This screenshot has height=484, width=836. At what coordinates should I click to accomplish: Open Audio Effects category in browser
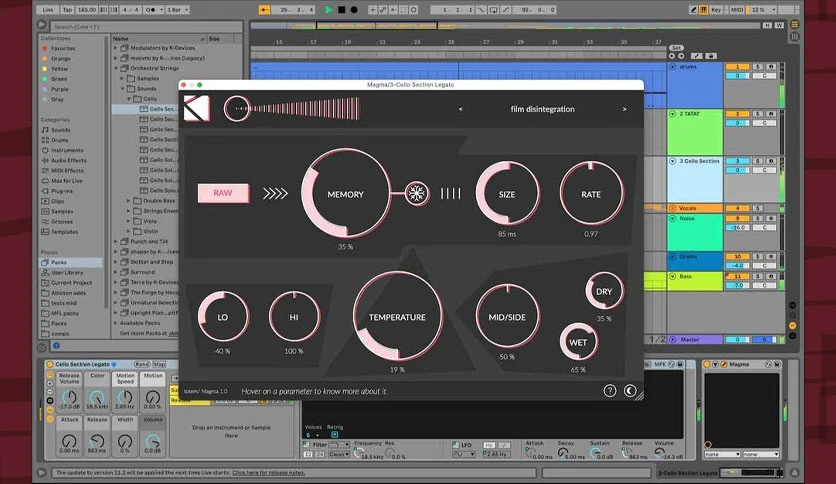point(69,160)
